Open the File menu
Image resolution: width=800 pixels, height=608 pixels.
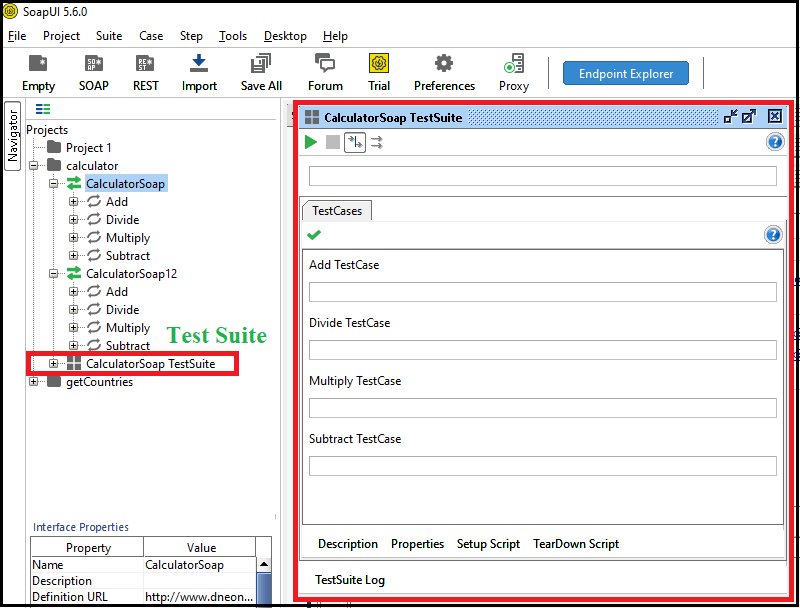point(17,36)
